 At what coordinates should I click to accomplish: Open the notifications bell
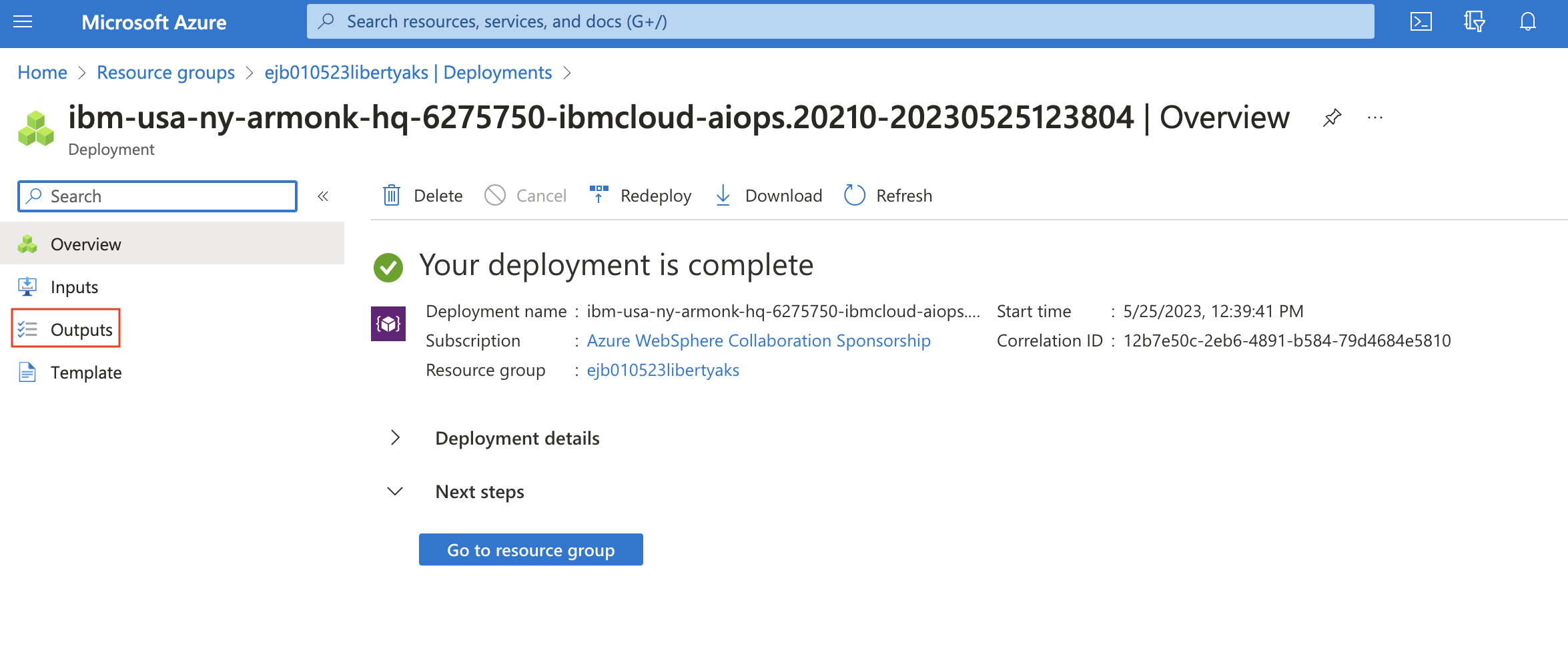click(1527, 22)
